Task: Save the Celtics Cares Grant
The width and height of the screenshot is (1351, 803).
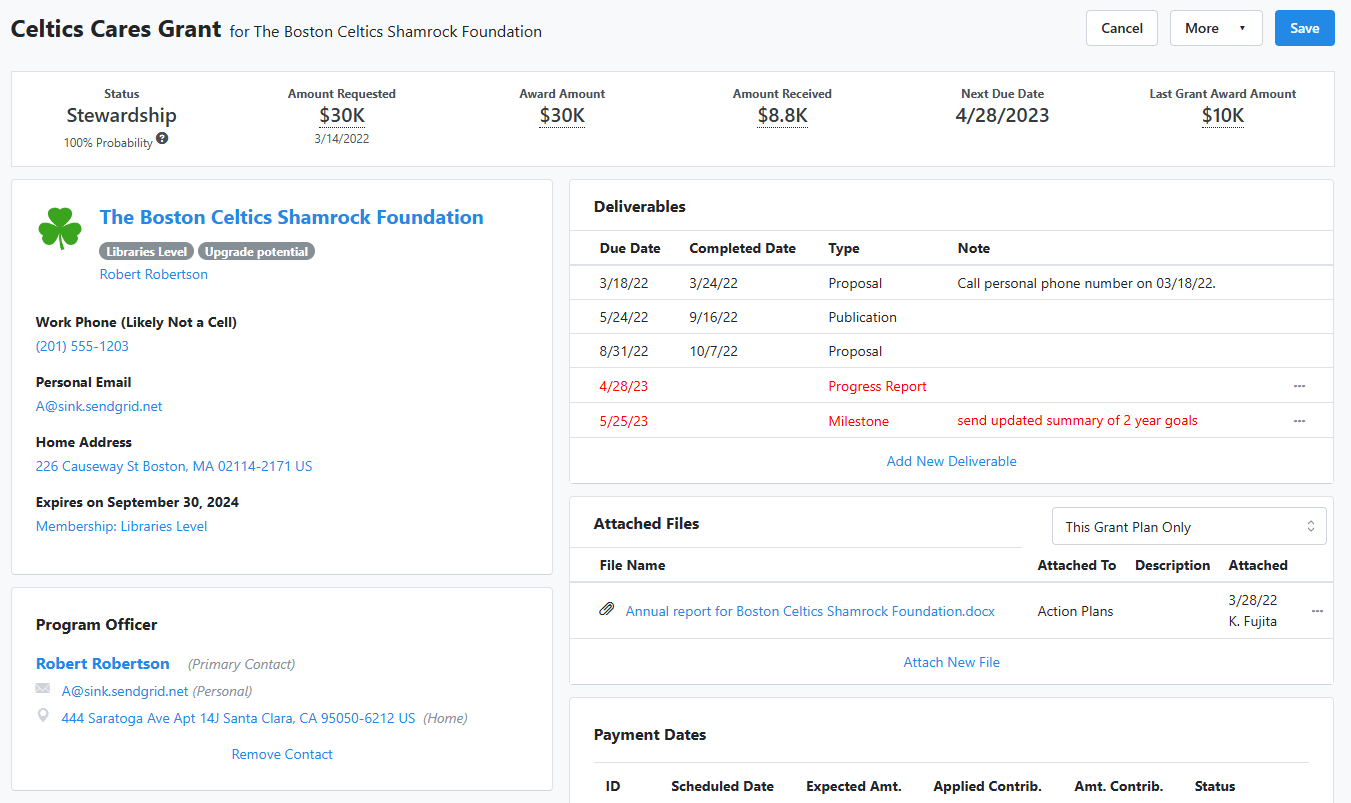Action: click(1304, 28)
